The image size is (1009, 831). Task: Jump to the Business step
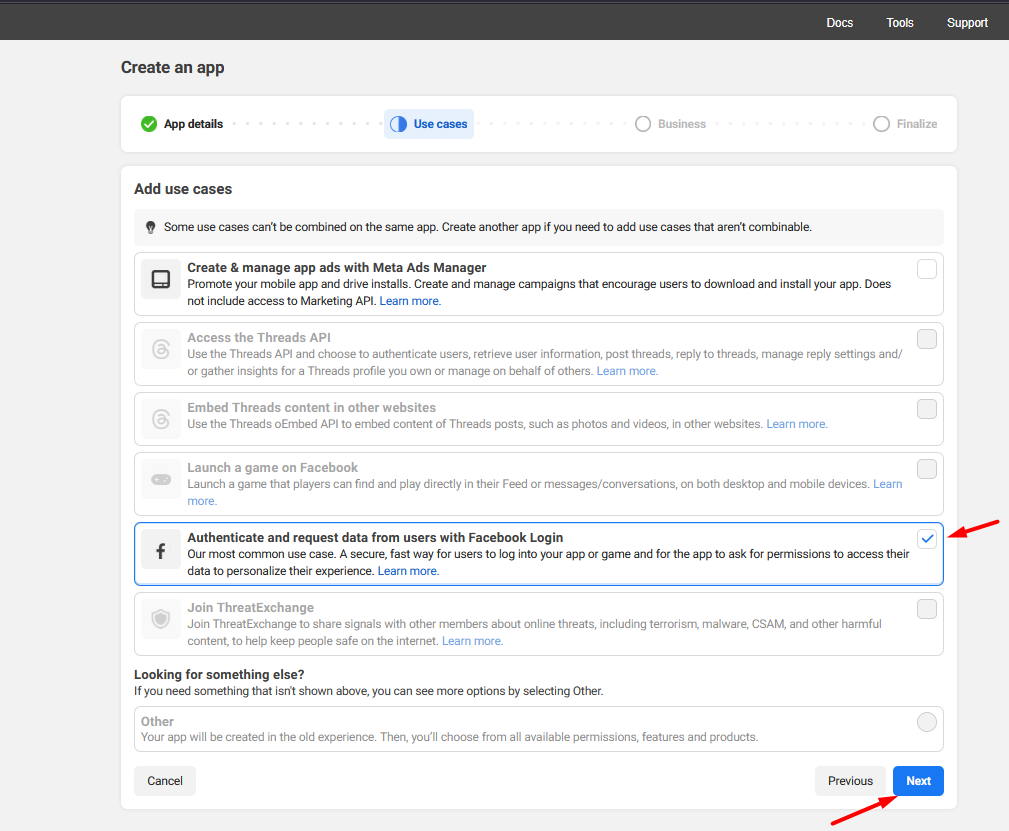click(x=671, y=124)
